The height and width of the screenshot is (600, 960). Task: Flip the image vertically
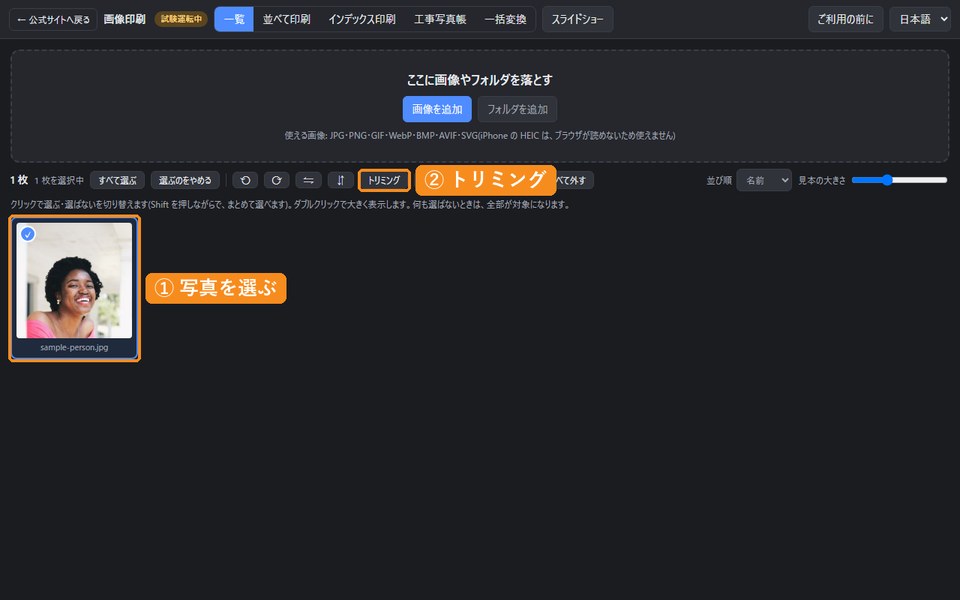(340, 180)
